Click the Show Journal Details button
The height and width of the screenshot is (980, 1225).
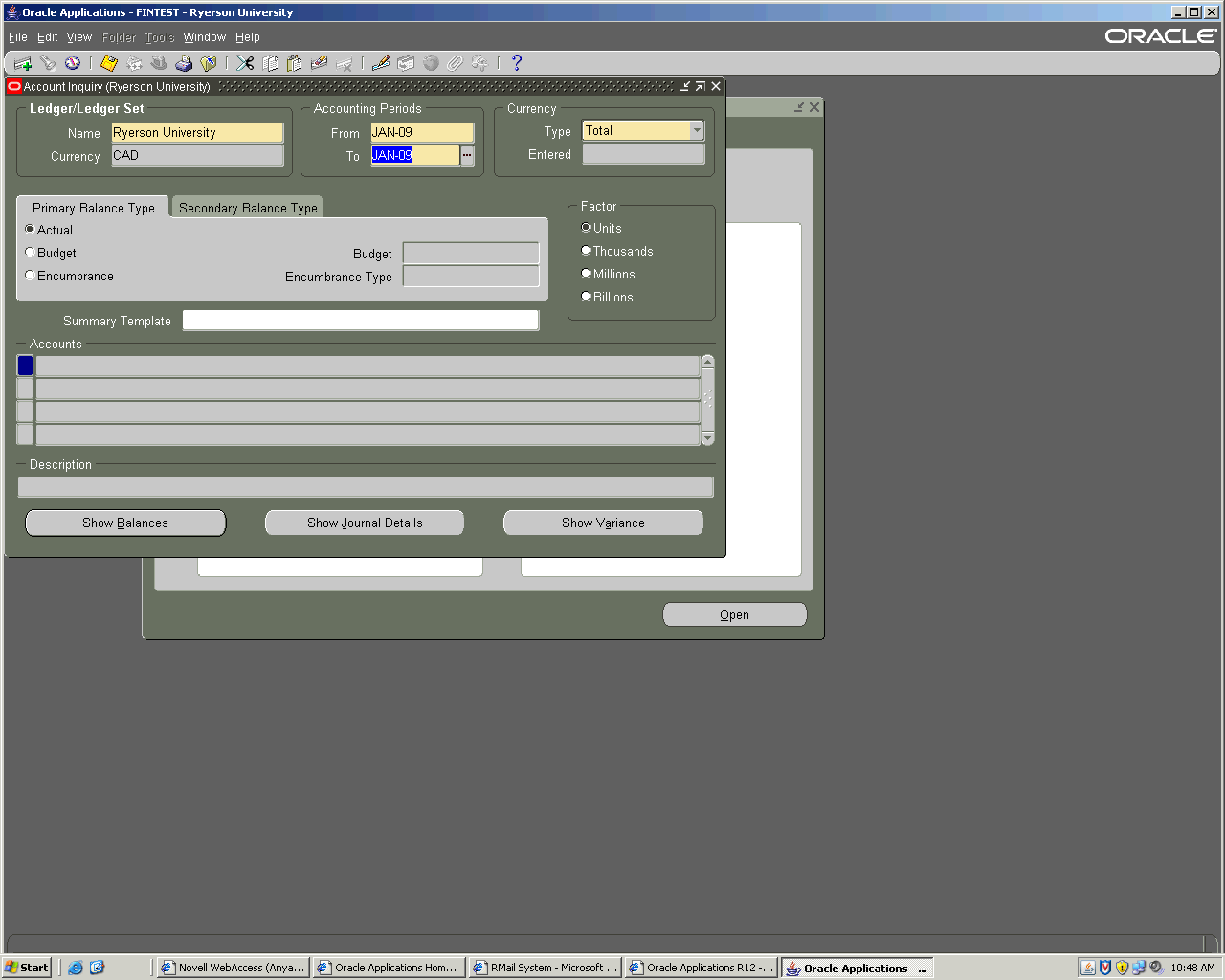point(365,523)
